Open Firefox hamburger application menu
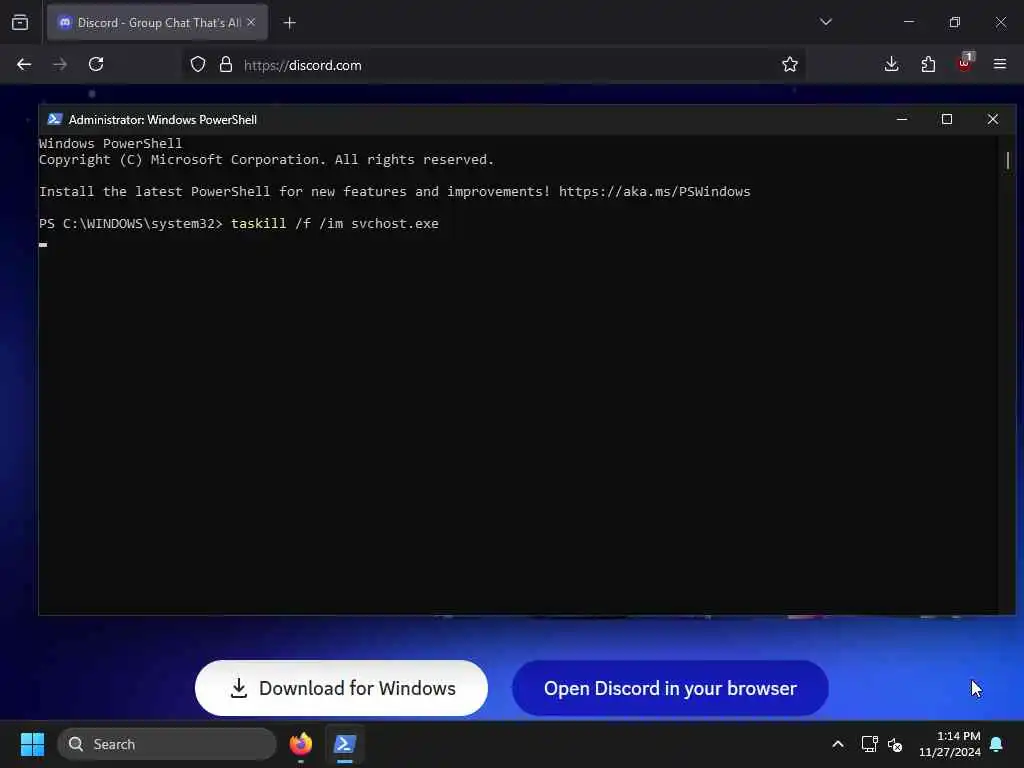1024x768 pixels. point(1000,64)
